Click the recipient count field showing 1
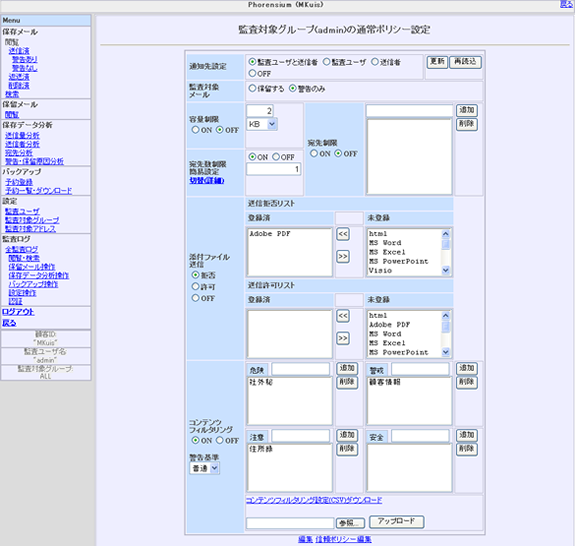Image resolution: width=575 pixels, height=546 pixels. (274, 169)
